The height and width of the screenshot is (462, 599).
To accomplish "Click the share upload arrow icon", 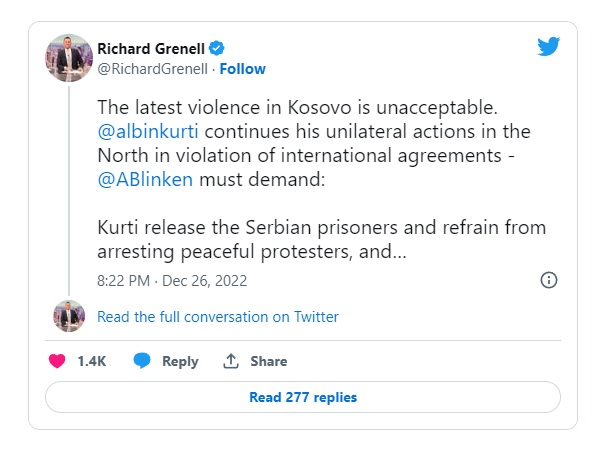I will pos(231,361).
